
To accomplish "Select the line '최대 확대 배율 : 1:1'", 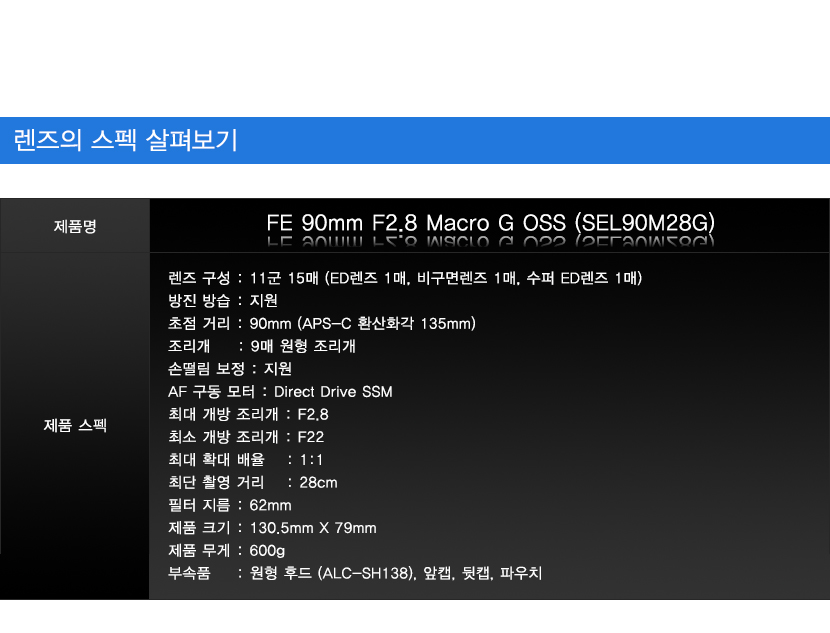I will [245, 460].
